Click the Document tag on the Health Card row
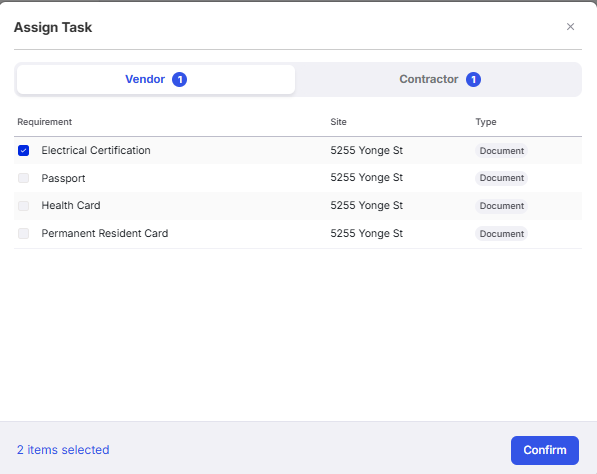The width and height of the screenshot is (597, 474). [x=501, y=206]
